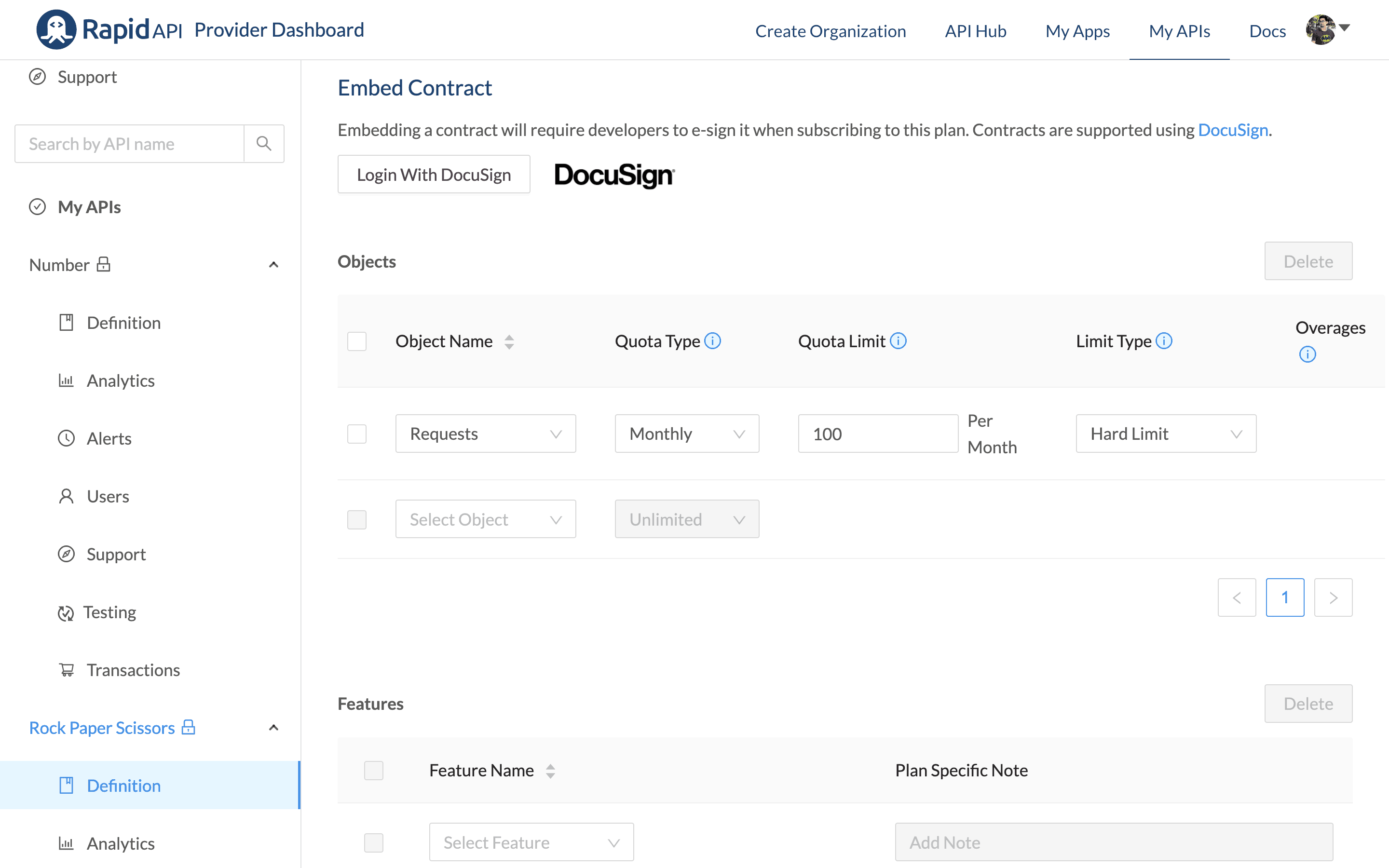Screen dimensions: 1389x868
Task: Open the user avatar menu
Action: point(1320,29)
